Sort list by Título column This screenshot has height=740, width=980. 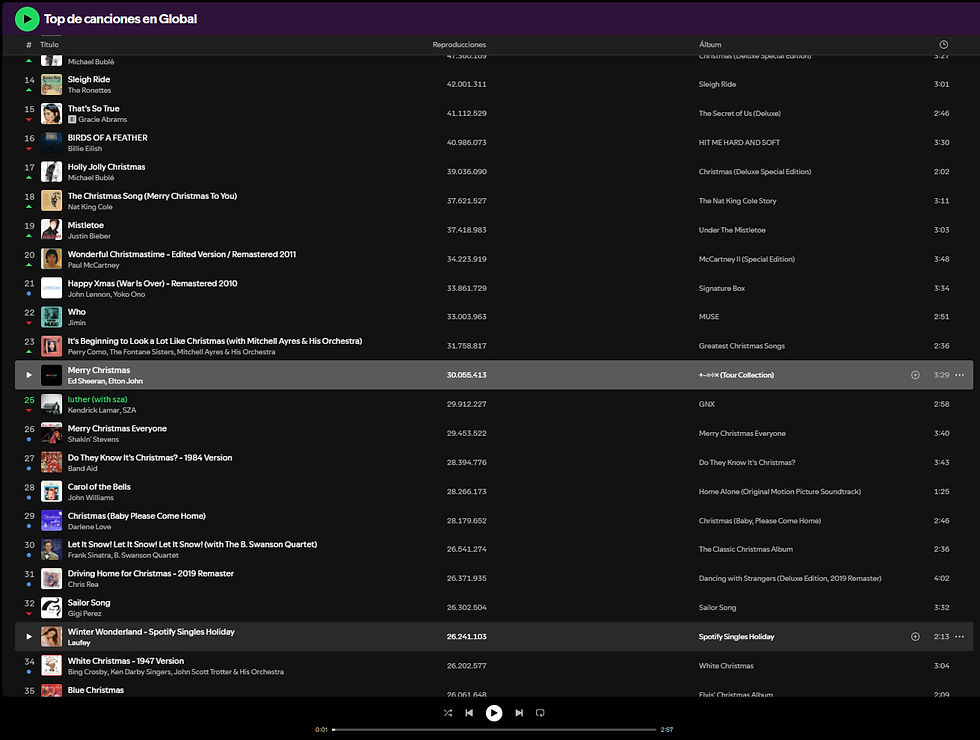[49, 44]
